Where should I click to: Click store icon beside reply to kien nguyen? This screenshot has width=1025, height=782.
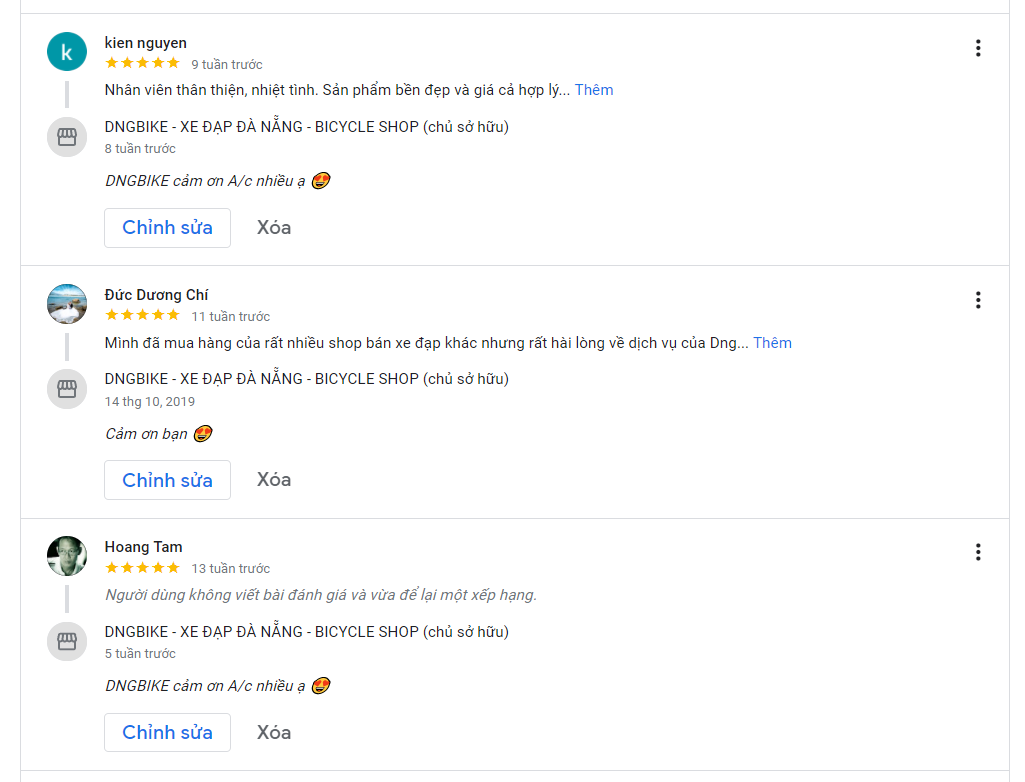point(67,137)
